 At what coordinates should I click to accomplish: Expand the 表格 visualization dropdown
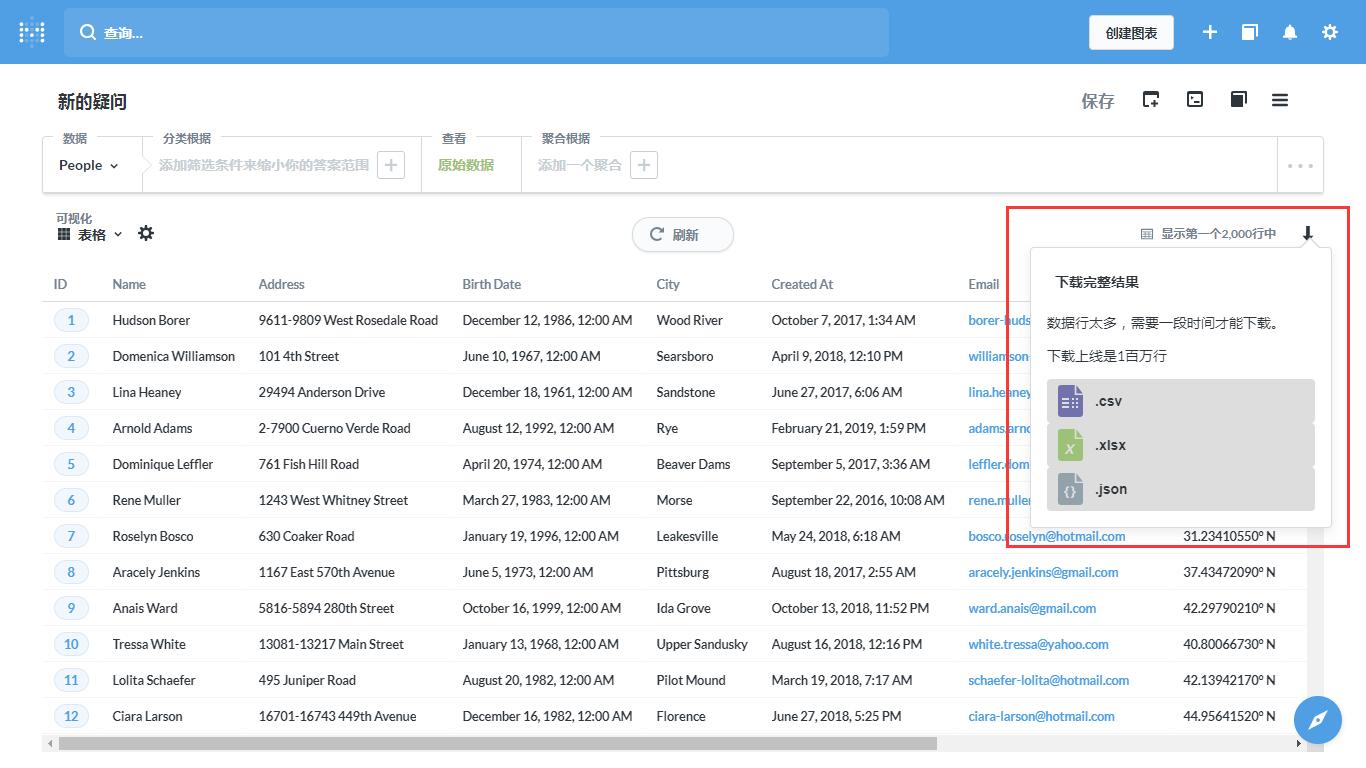90,234
